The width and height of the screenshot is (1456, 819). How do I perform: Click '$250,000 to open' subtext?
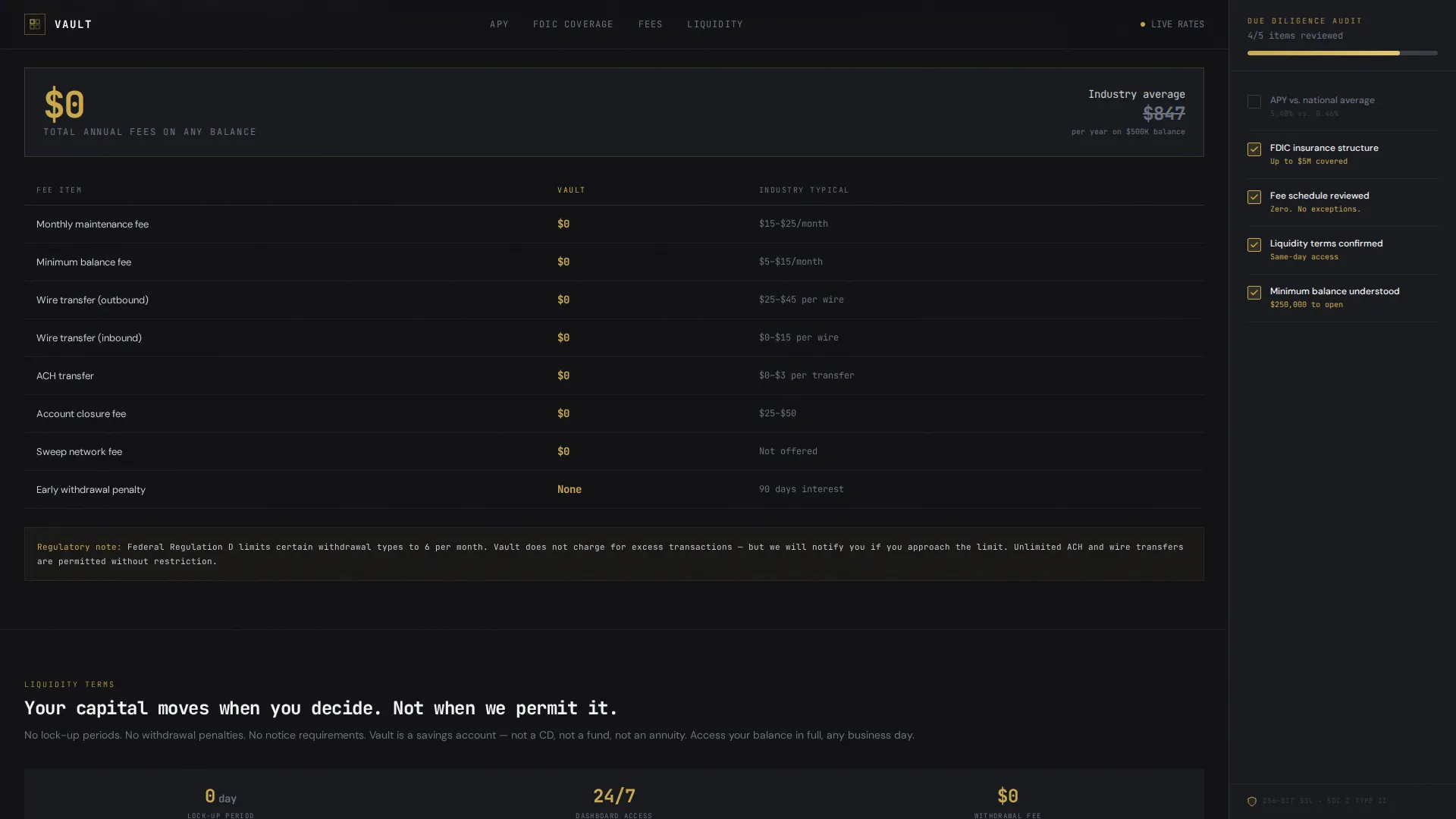pyautogui.click(x=1307, y=305)
